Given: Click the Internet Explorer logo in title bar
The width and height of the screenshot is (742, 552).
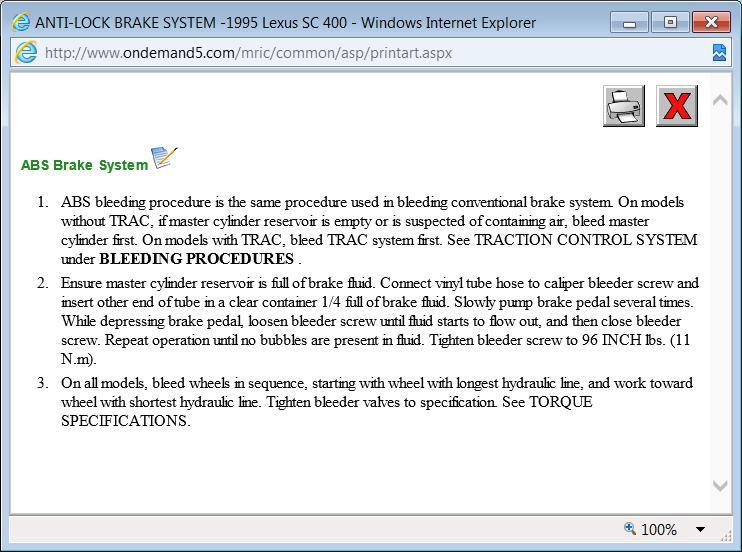Looking at the screenshot, I should pyautogui.click(x=21, y=22).
